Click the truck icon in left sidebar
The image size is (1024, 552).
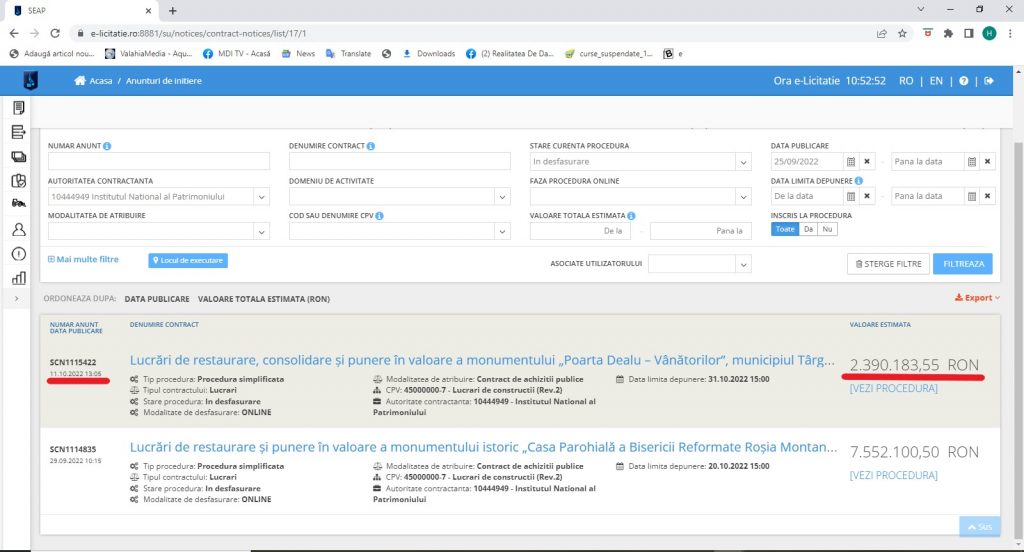[18, 204]
